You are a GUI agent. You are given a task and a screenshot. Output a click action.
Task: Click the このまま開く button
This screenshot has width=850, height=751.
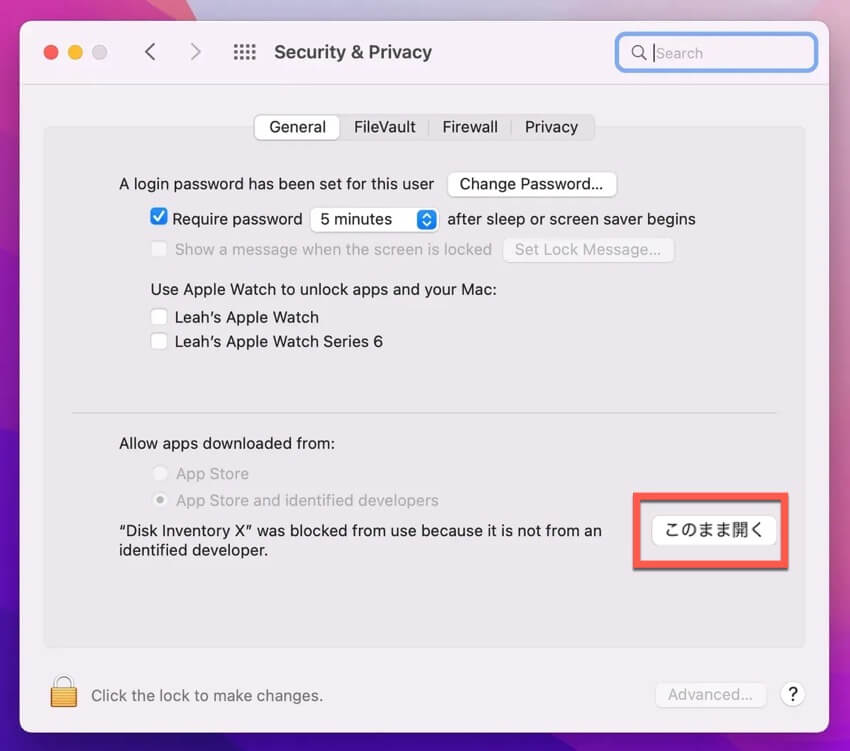713,530
